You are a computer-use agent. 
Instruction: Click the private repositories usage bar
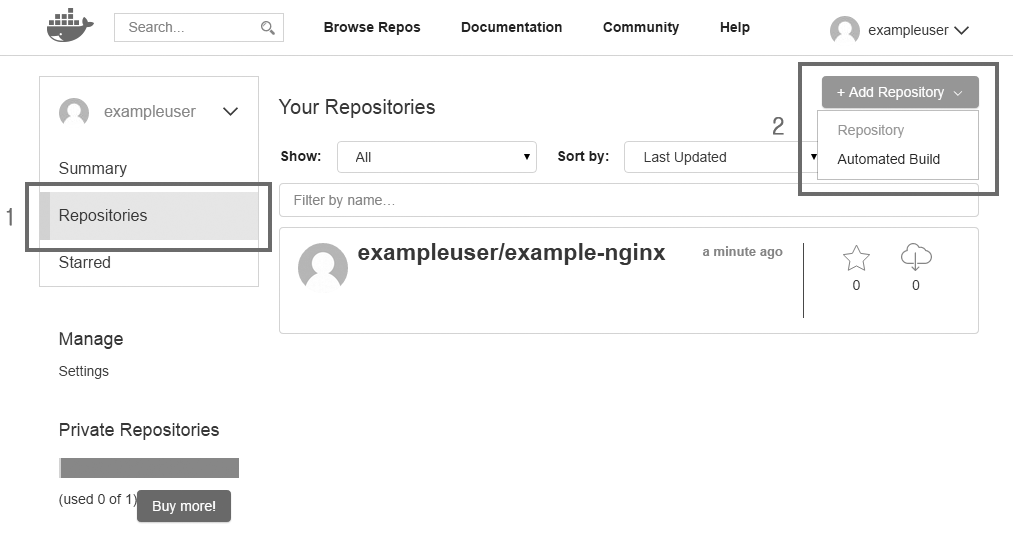pyautogui.click(x=149, y=468)
